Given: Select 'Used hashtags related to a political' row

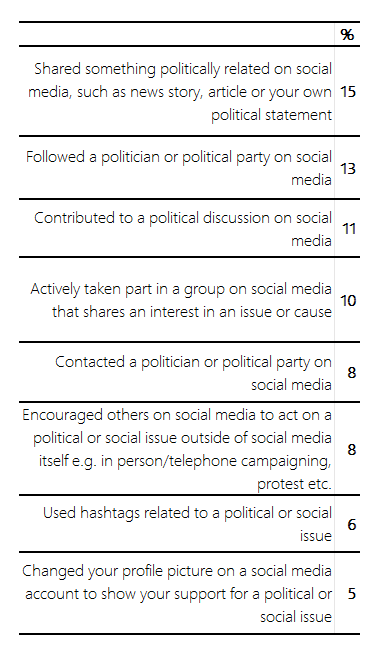Looking at the screenshot, I should [187, 524].
